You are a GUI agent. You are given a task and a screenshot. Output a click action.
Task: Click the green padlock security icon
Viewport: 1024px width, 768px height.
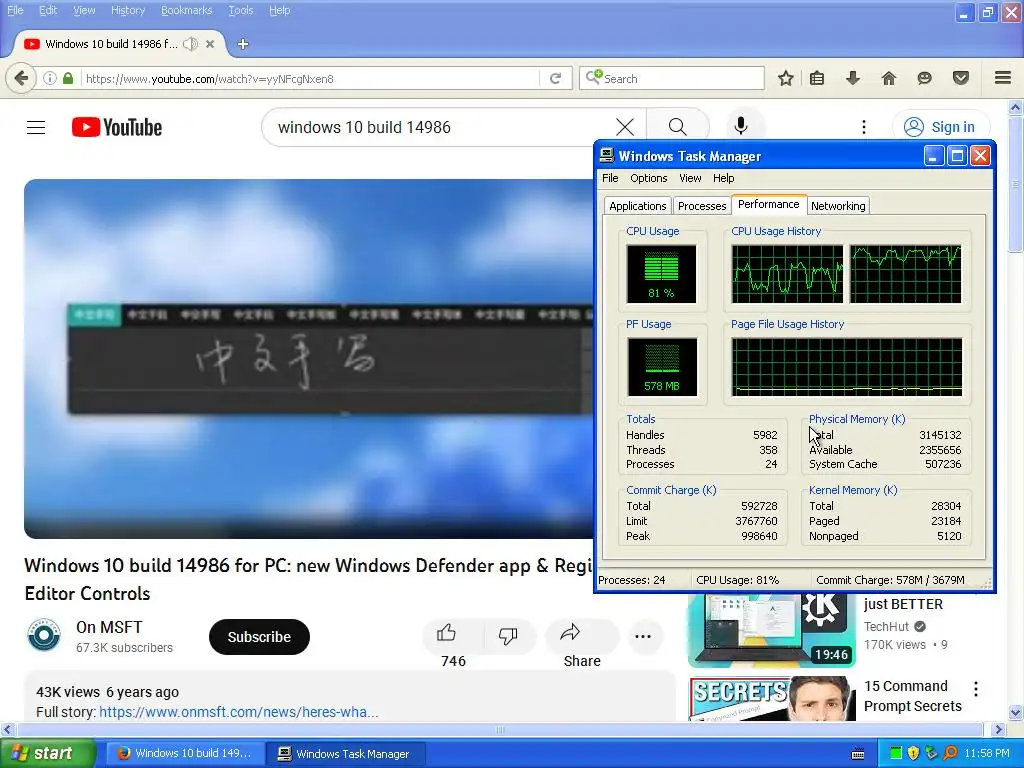coord(68,78)
